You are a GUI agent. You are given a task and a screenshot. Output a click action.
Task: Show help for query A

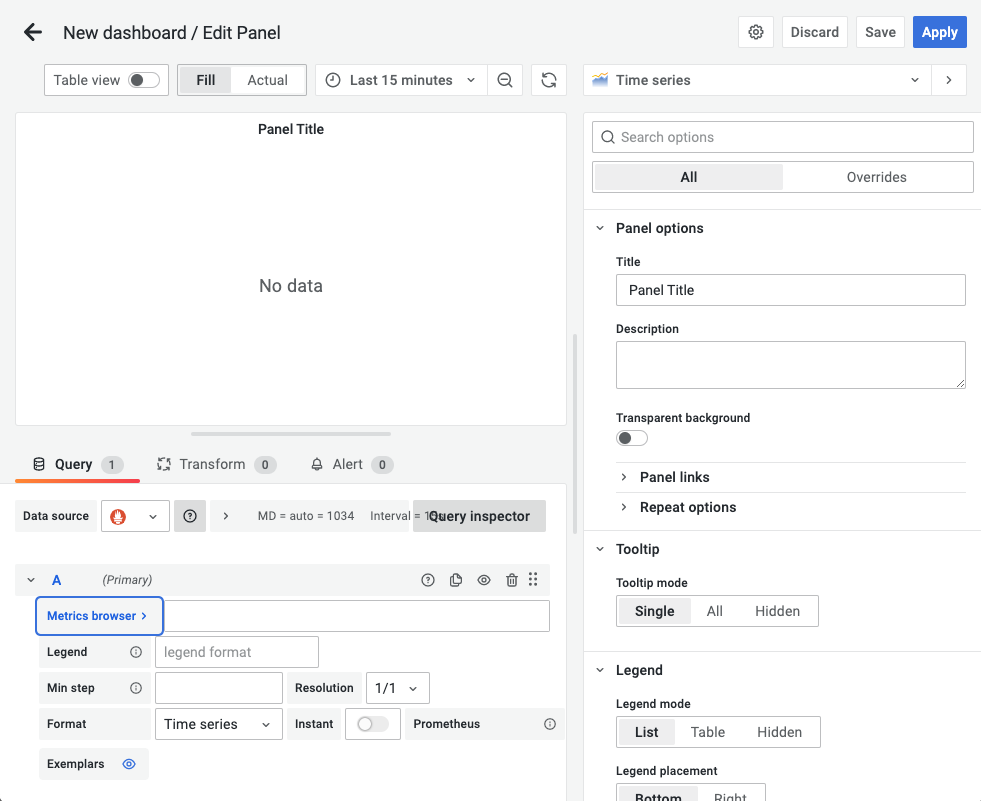pyautogui.click(x=428, y=580)
